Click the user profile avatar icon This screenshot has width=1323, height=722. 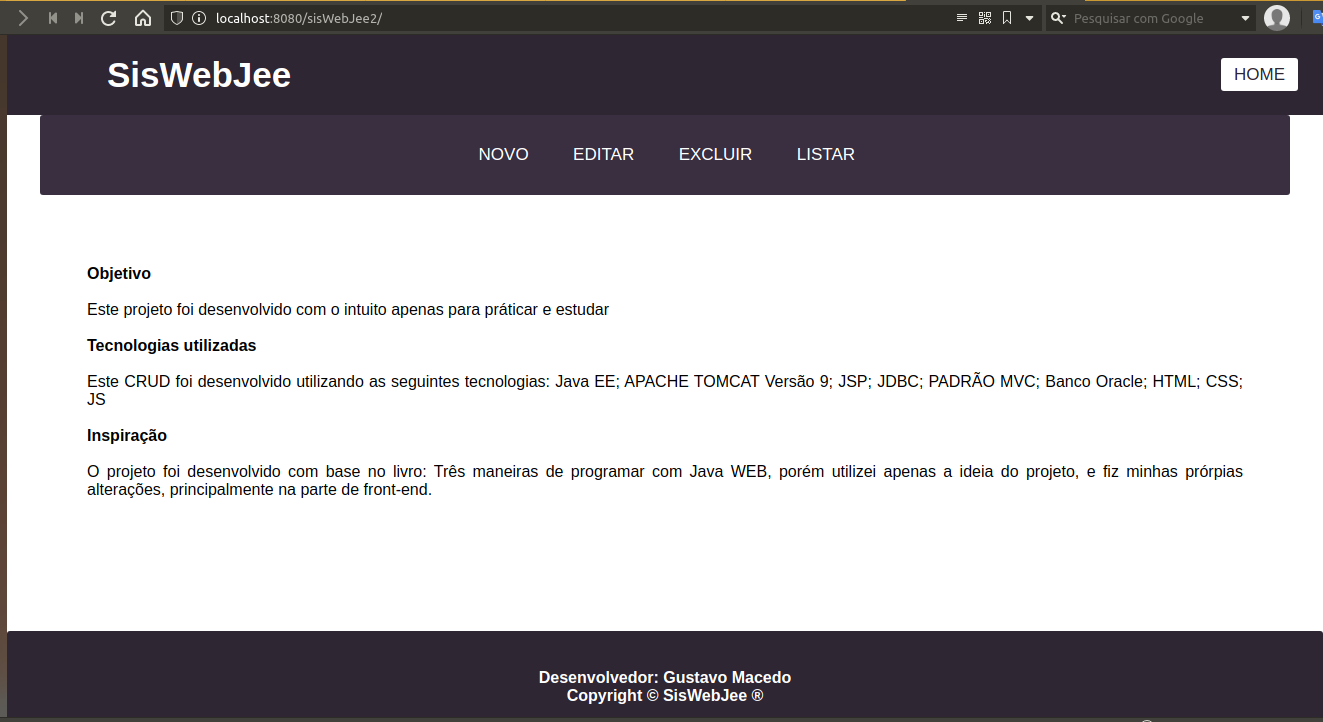(x=1277, y=17)
